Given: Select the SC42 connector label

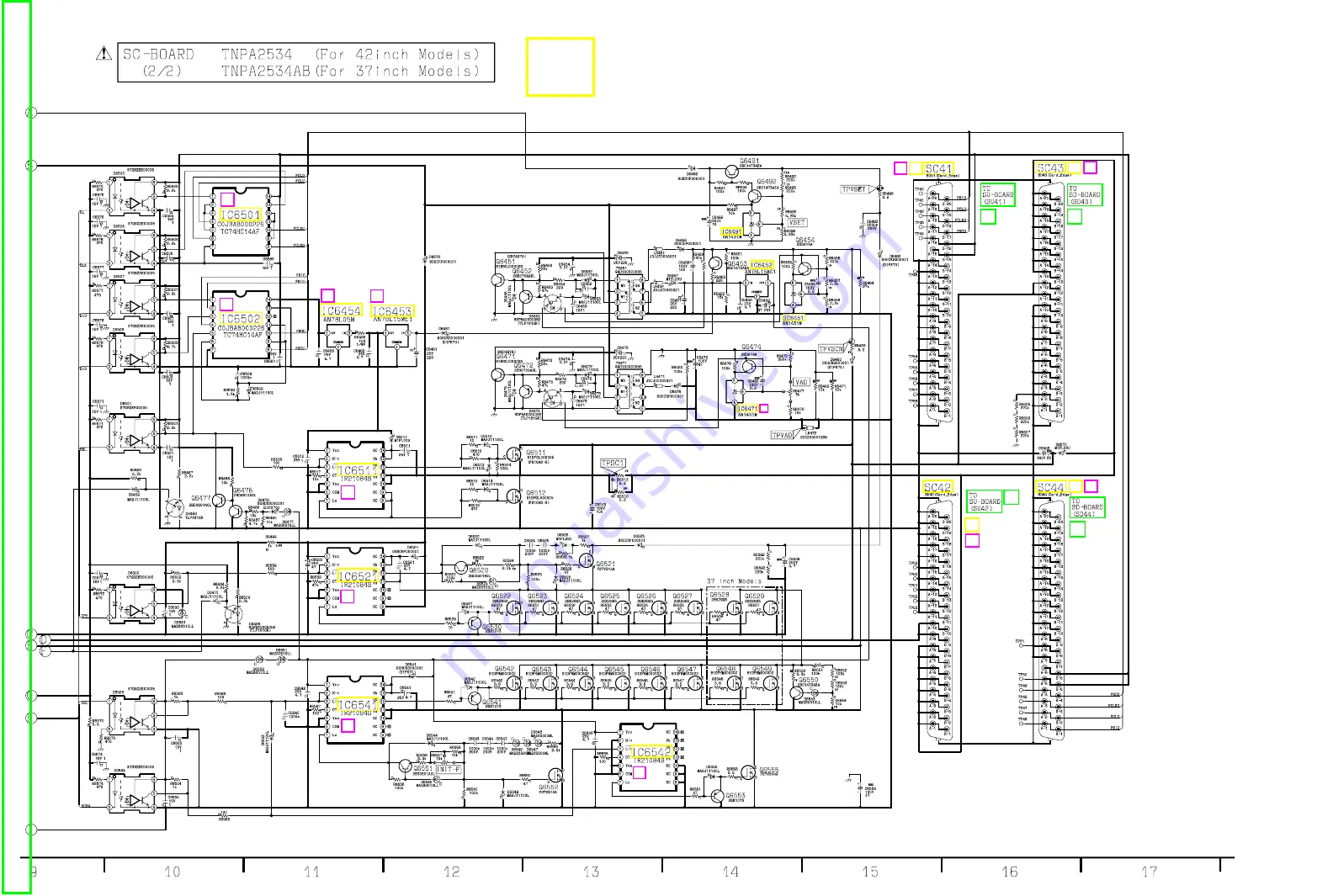Looking at the screenshot, I should tap(937, 487).
